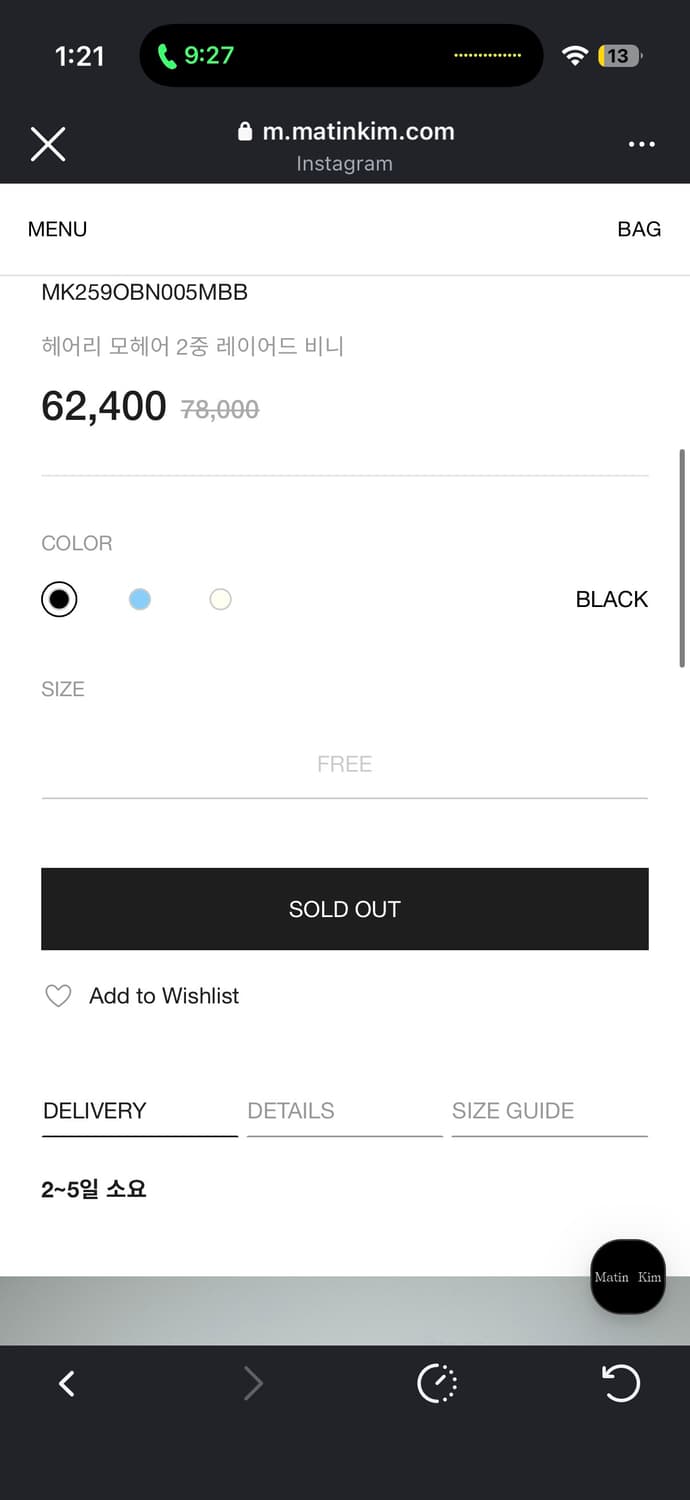
Task: Select the black color option
Action: click(x=59, y=599)
